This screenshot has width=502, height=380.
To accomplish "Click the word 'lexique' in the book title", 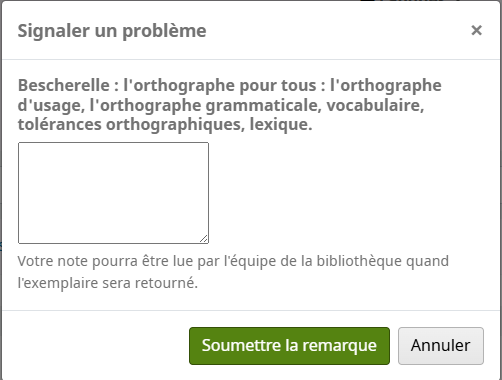I will 281,125.
